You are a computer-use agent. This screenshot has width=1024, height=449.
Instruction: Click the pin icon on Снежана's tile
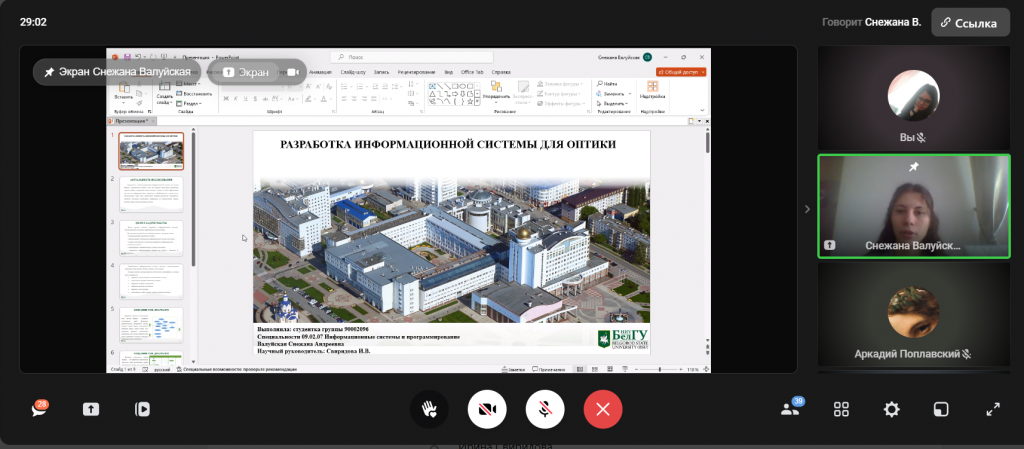914,168
